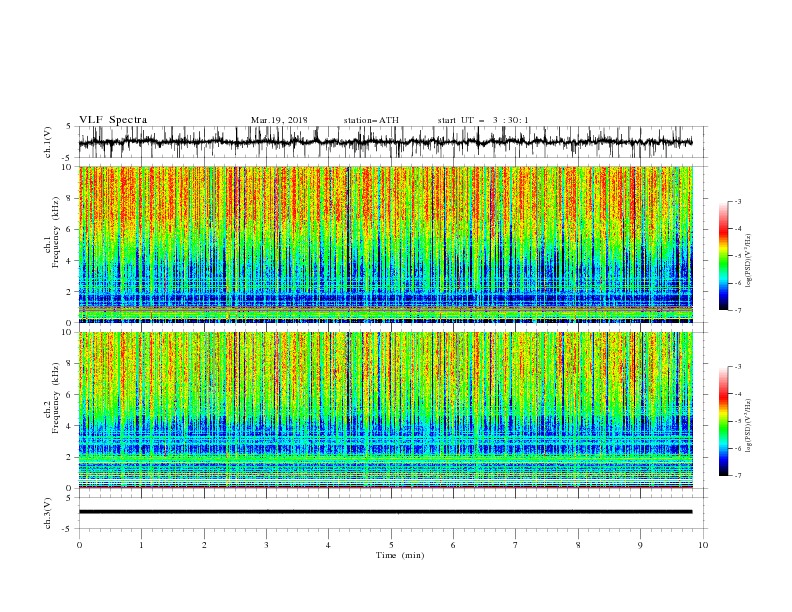Click the 'station=ATH' label
Screen dimensions: 792x612
(x=371, y=120)
